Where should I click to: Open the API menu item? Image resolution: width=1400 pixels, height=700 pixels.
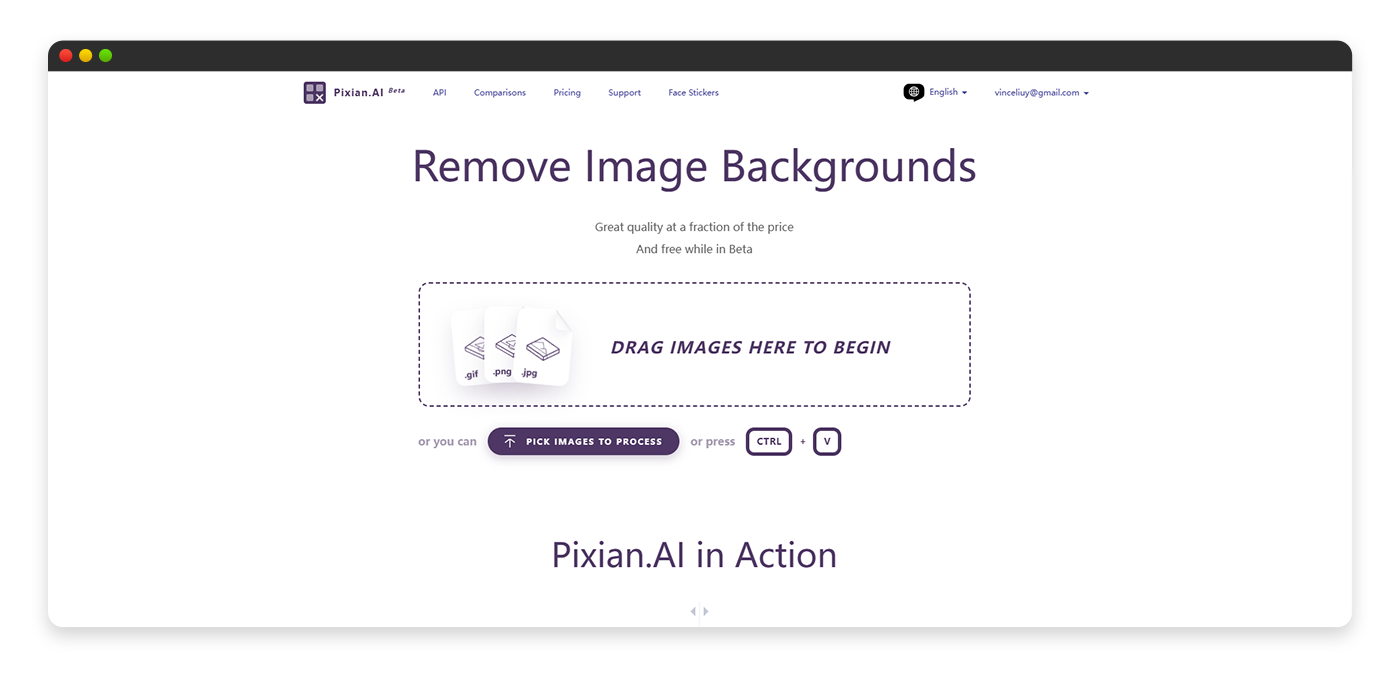tap(440, 93)
